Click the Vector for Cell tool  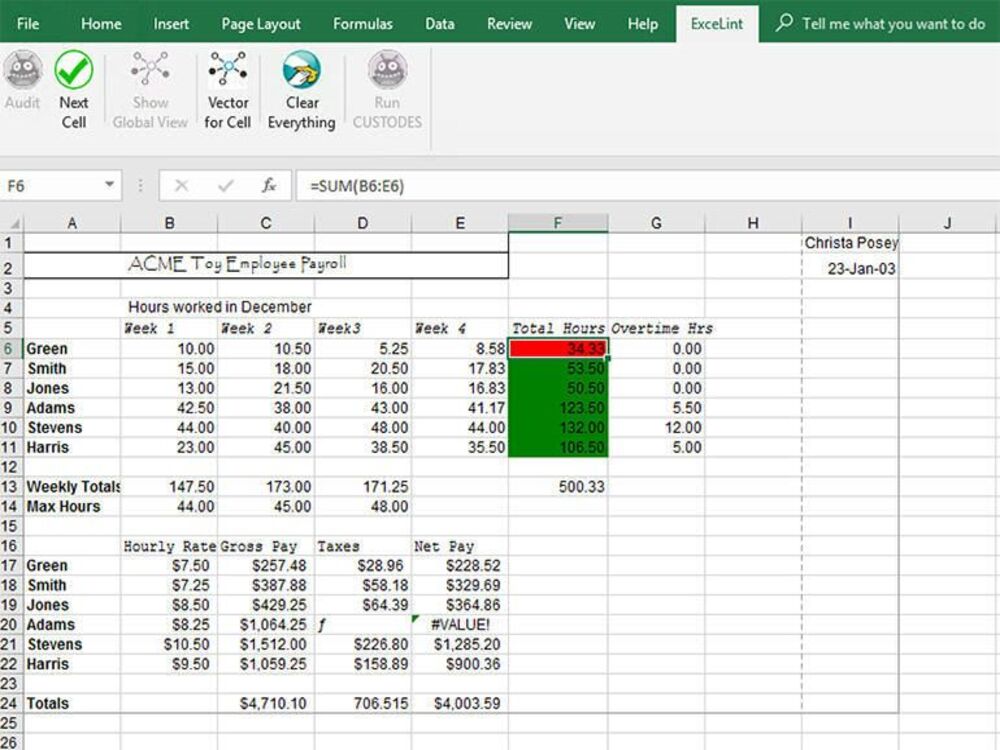227,90
